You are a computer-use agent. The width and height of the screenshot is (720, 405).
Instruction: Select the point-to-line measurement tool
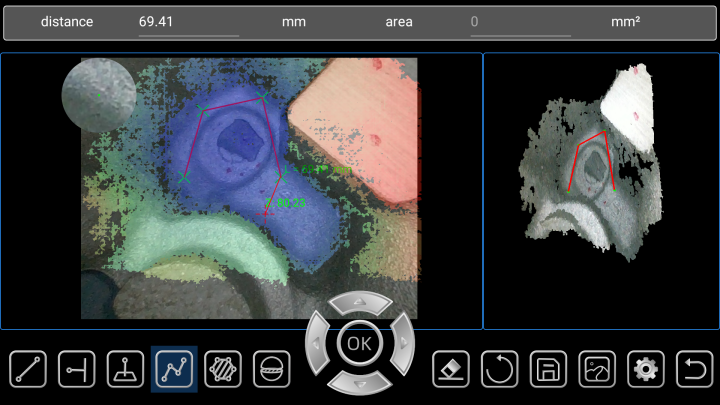[77, 370]
